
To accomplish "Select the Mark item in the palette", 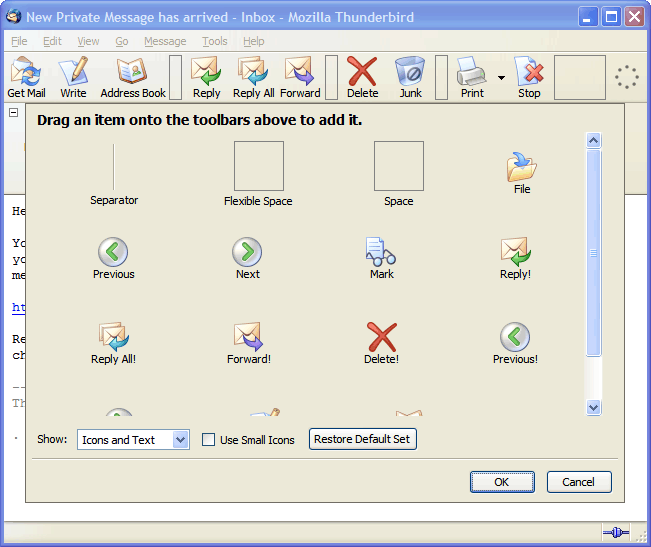I will point(382,259).
